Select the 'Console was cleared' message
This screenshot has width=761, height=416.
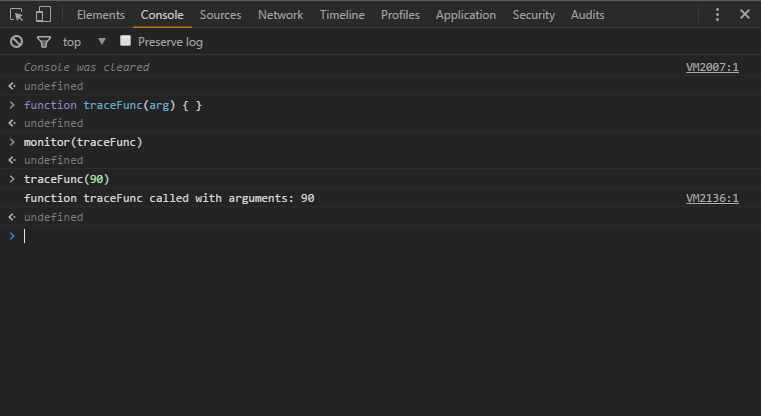click(x=86, y=67)
